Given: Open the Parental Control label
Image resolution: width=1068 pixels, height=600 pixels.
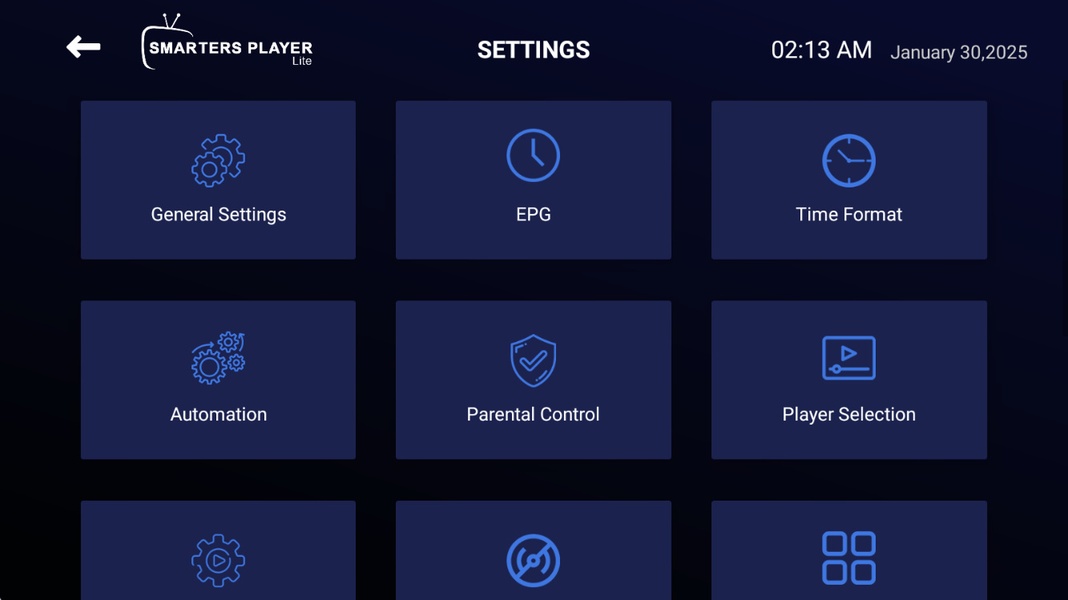Looking at the screenshot, I should click(x=533, y=414).
